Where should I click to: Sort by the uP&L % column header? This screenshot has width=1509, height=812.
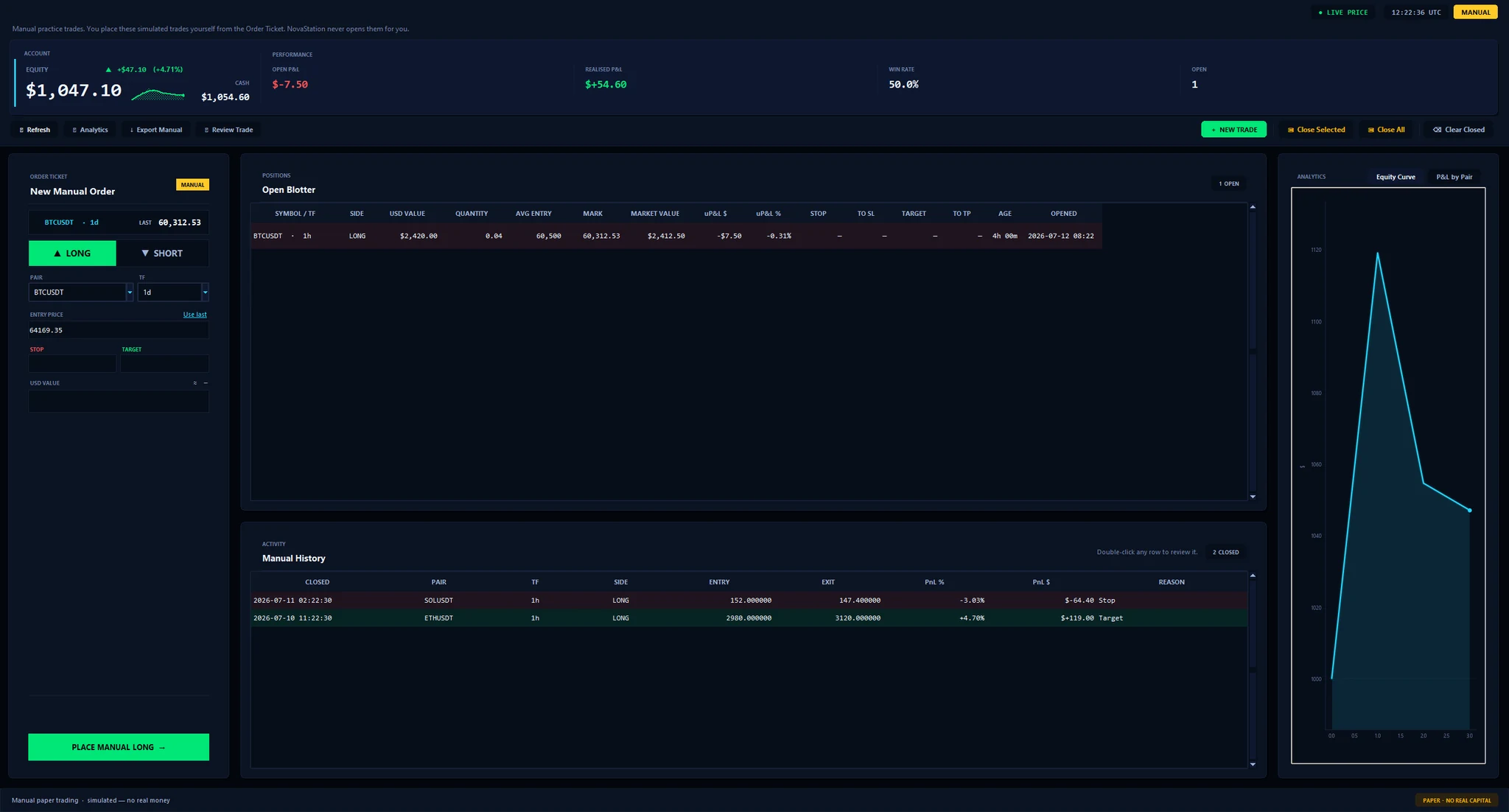[768, 214]
